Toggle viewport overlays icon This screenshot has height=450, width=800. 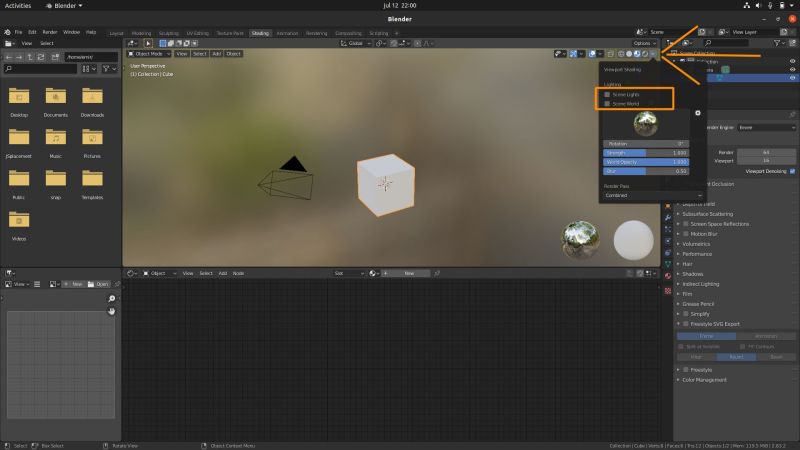click(592, 54)
